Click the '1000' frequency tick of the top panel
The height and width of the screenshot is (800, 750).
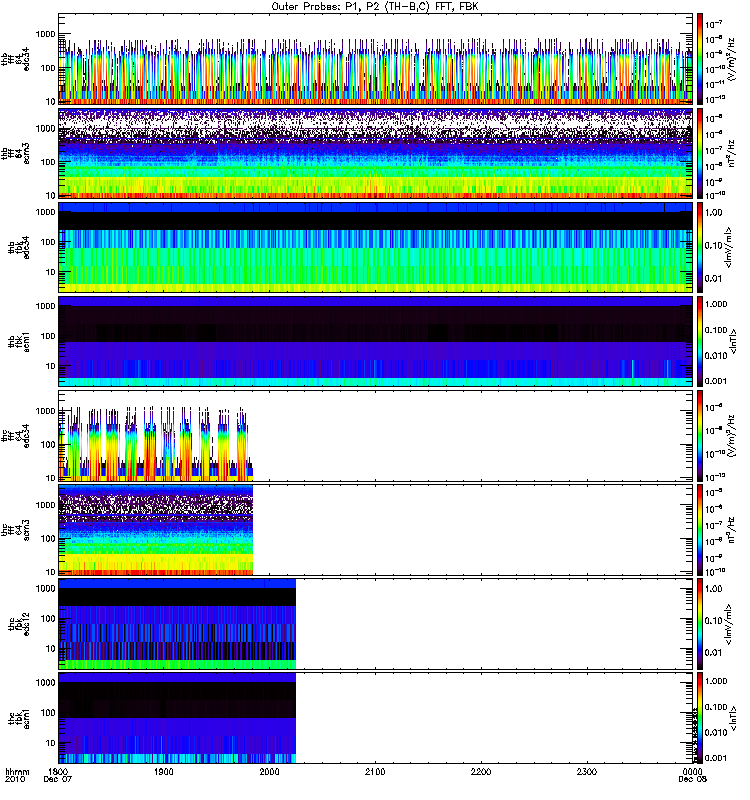45,34
